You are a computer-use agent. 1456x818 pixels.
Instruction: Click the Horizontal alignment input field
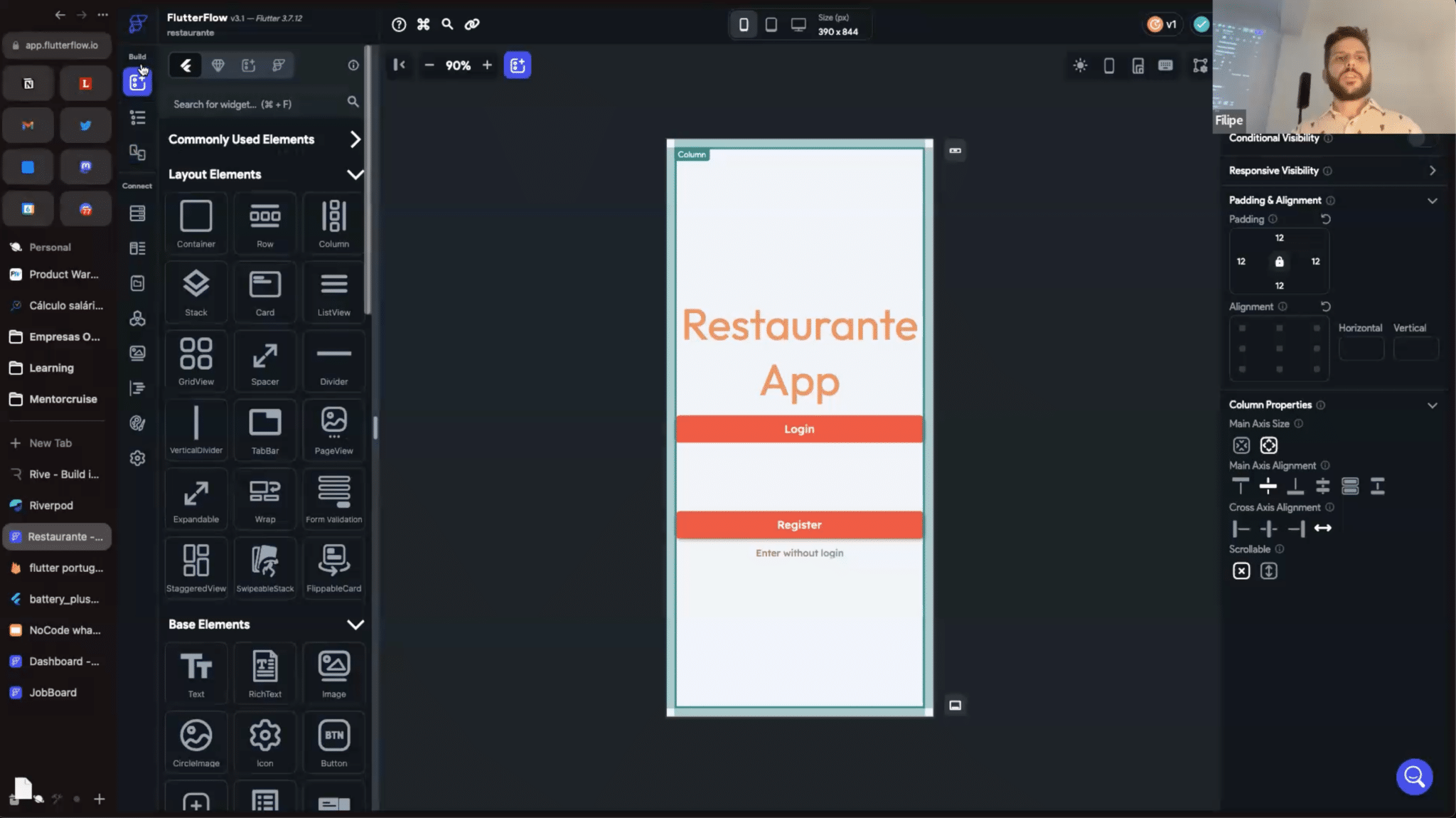[1361, 349]
